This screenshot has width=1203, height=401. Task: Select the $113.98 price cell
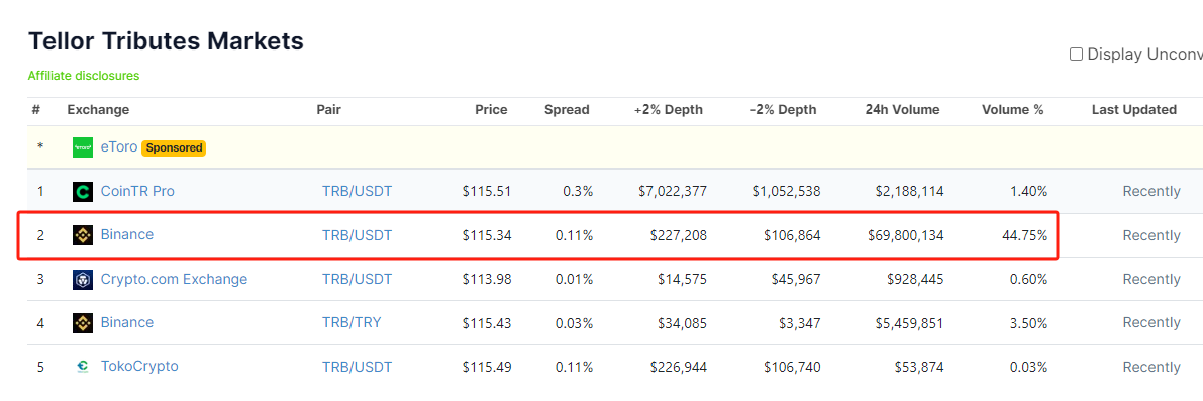click(487, 279)
